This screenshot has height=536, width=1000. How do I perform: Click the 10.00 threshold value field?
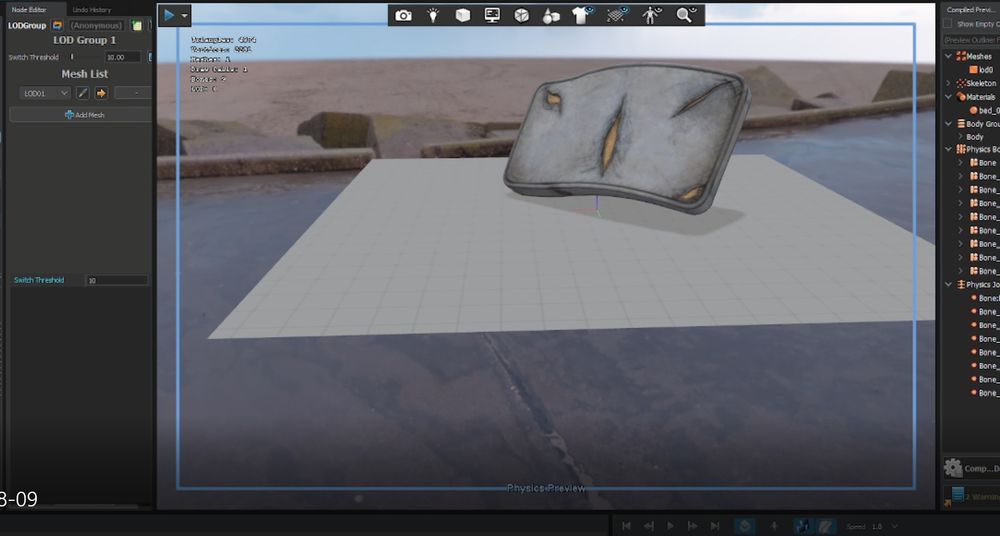coord(122,57)
